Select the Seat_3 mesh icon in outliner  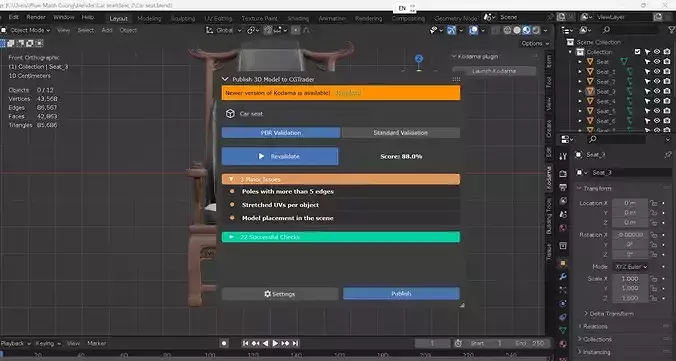[x=590, y=91]
